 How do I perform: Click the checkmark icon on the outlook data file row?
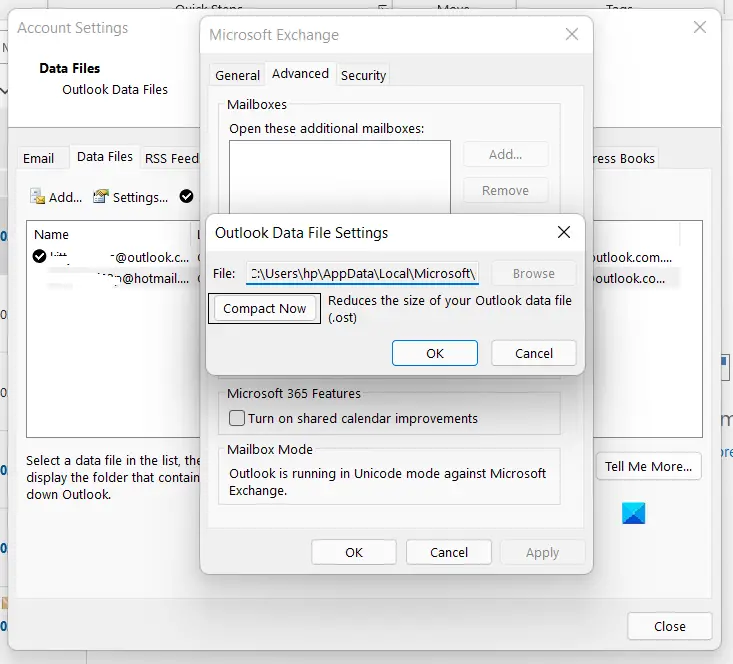(39, 256)
